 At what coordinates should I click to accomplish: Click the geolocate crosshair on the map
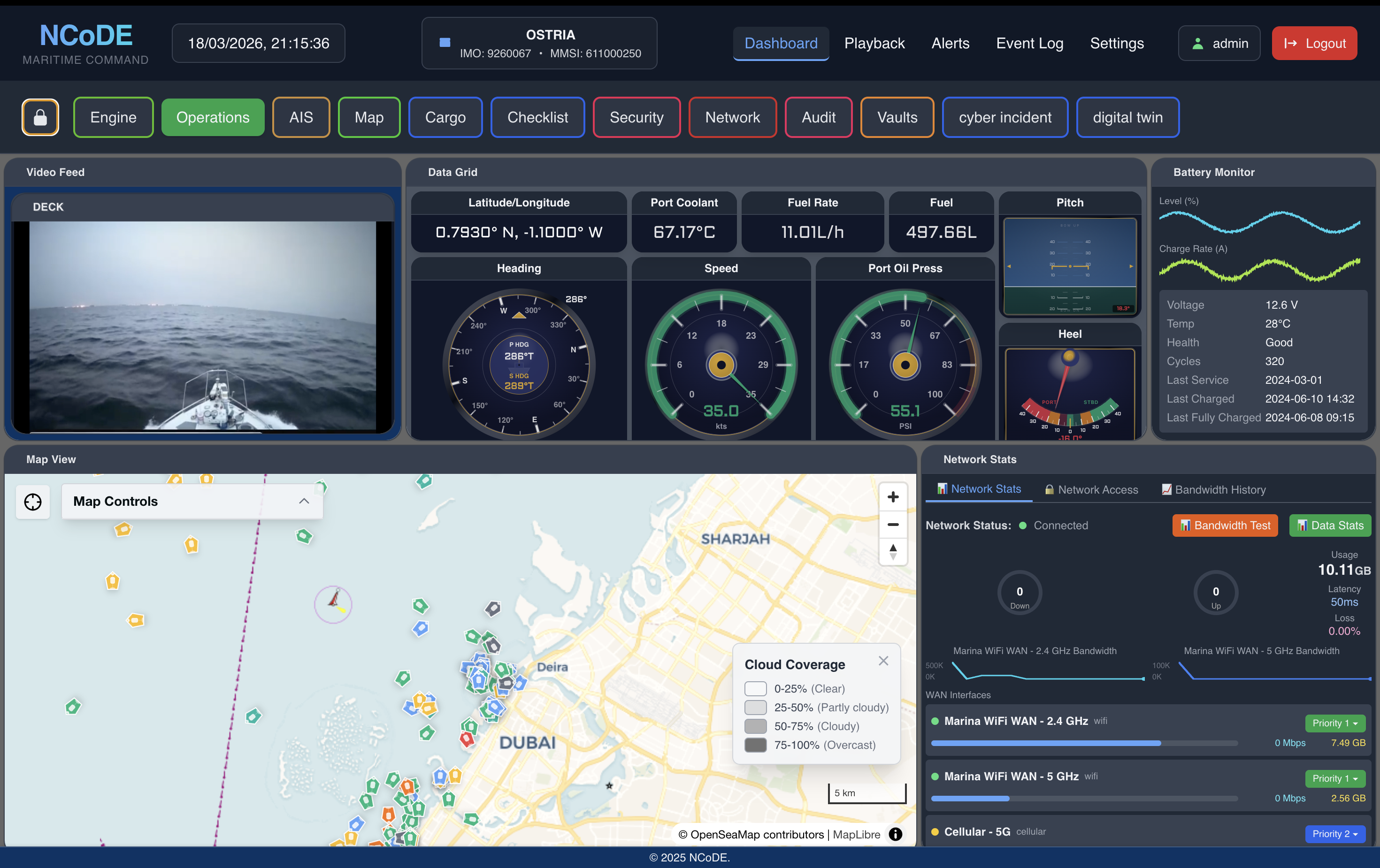pyautogui.click(x=33, y=502)
